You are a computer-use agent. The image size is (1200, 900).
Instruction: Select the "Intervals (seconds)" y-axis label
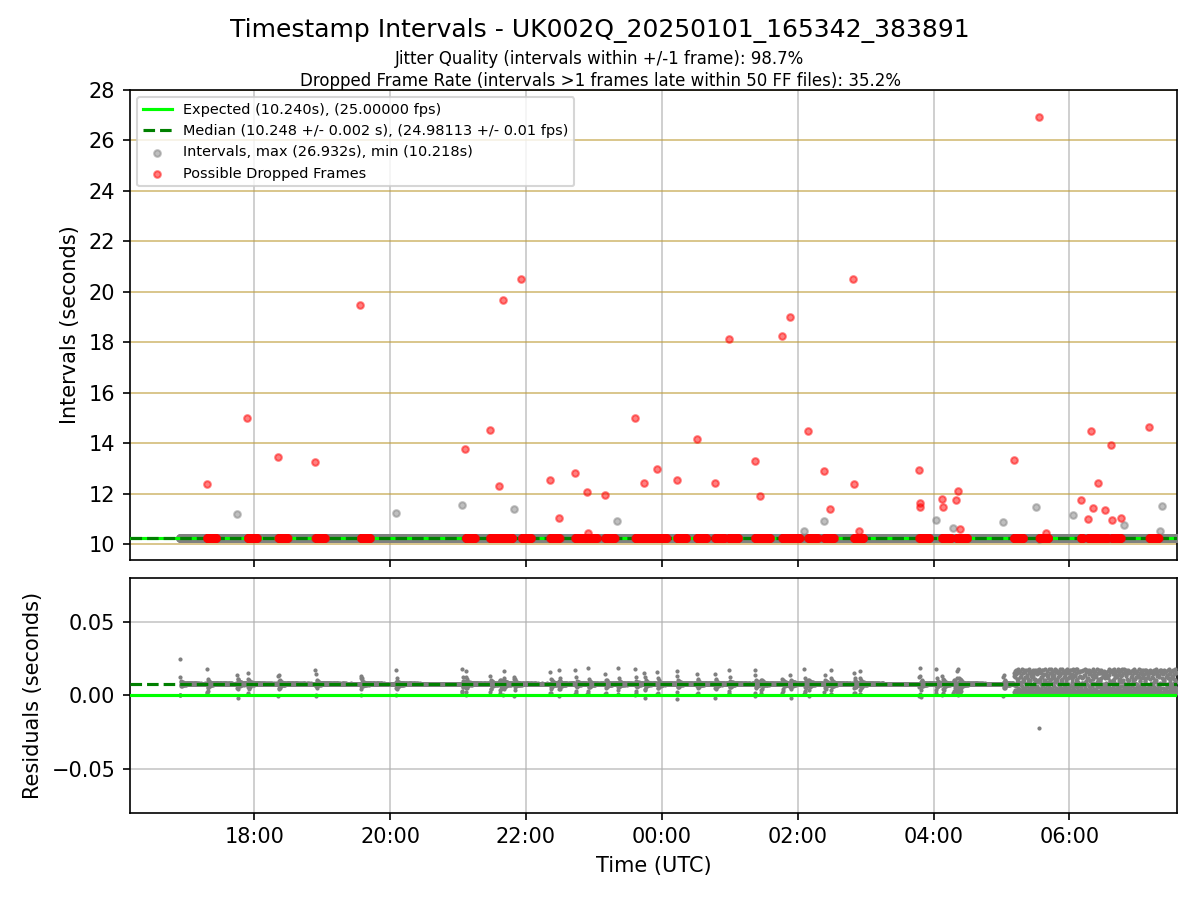68,325
